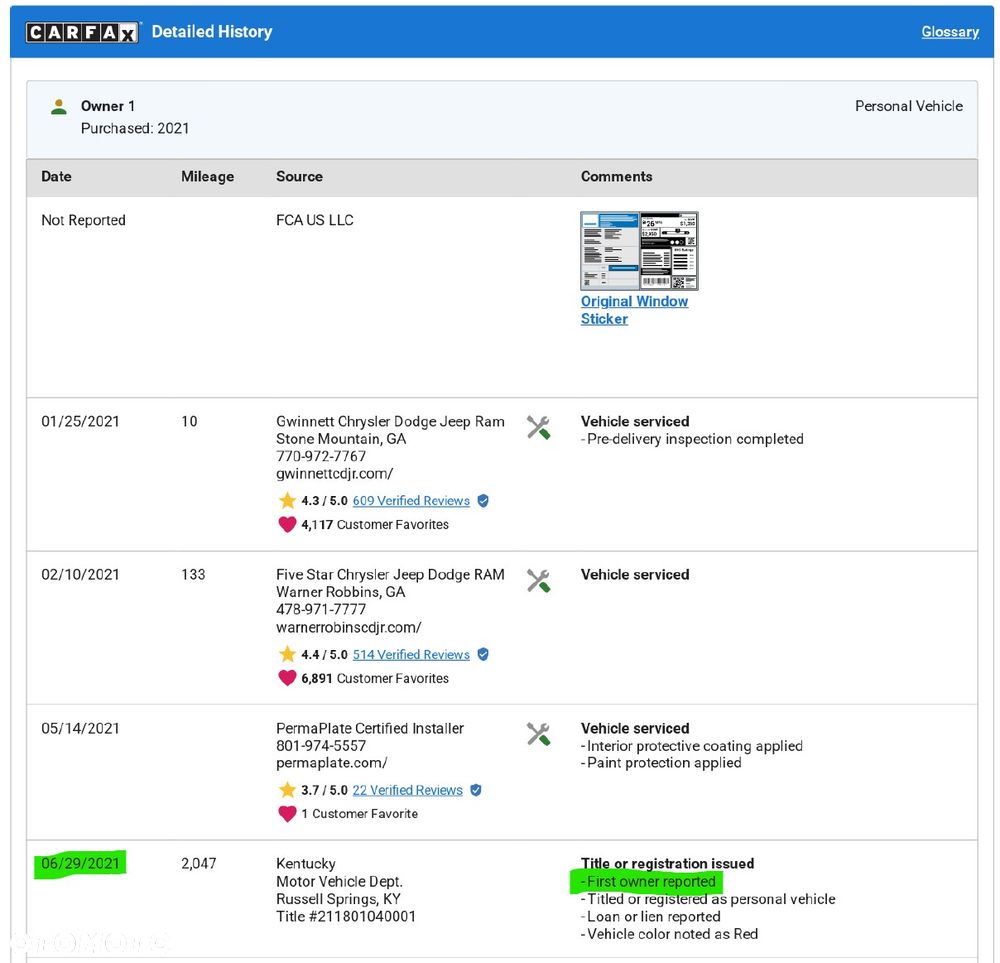Click 'Purchased: 2021' text

point(135,128)
